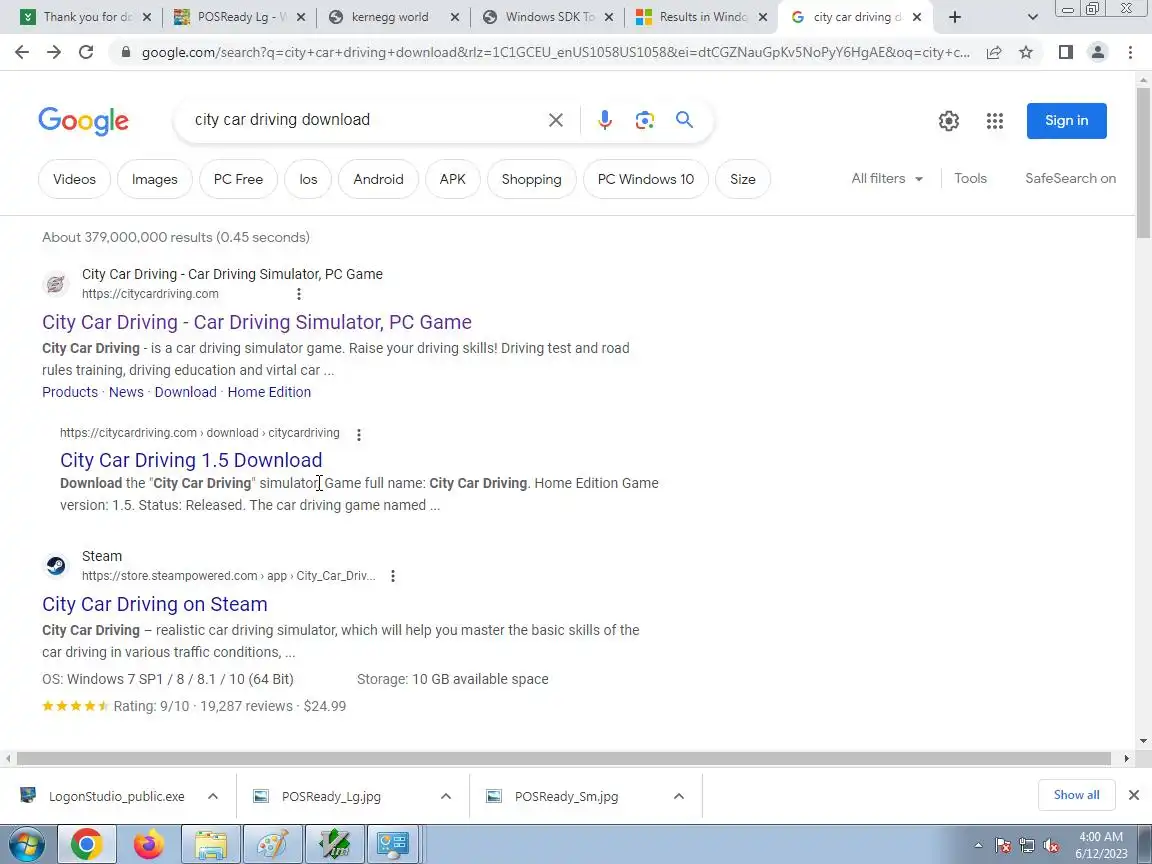Open SafeSearch on setting
This screenshot has width=1152, height=864.
(1070, 179)
